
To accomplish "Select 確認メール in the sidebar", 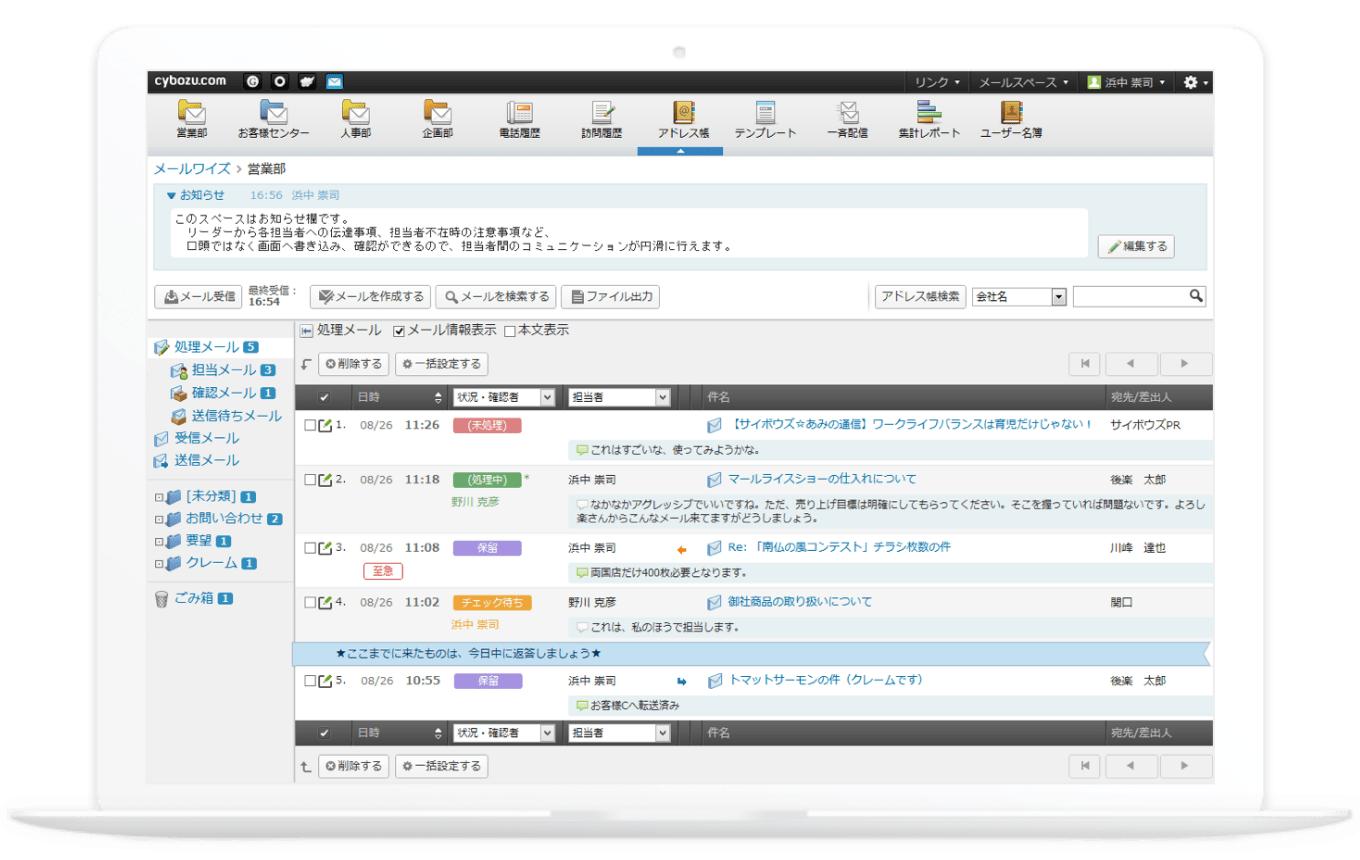I will tap(223, 393).
